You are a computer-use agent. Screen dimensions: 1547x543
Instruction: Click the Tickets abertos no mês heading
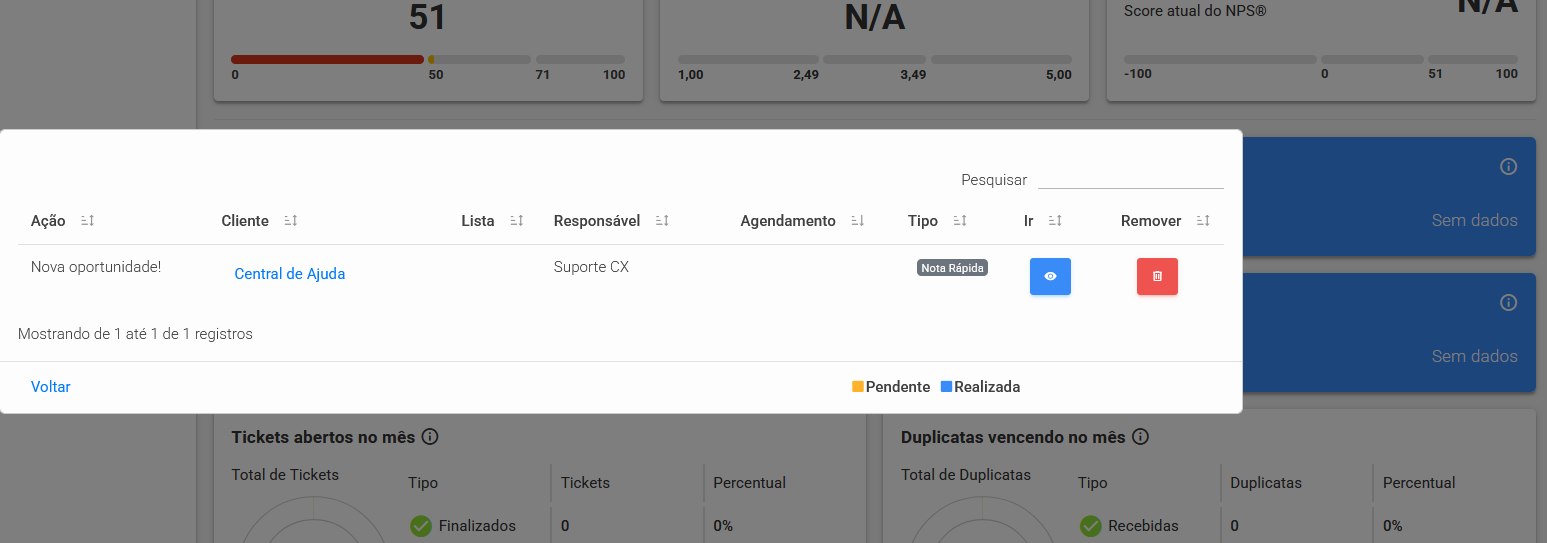coord(323,437)
